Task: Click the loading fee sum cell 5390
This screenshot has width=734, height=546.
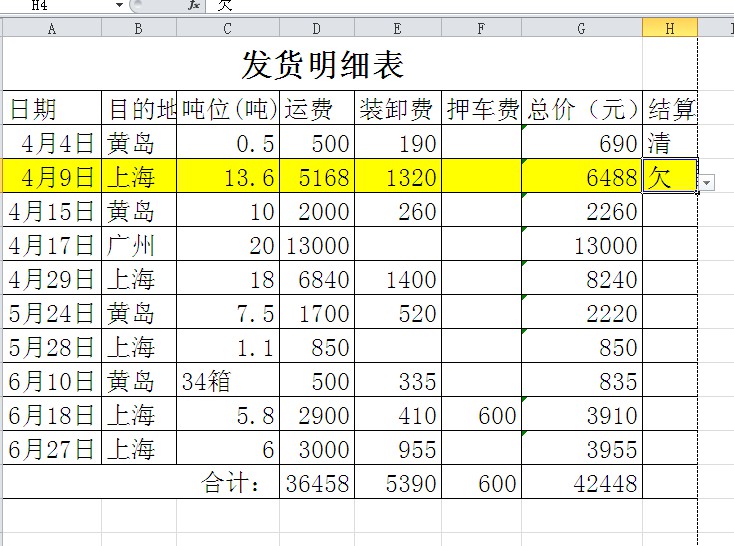Action: (x=398, y=482)
